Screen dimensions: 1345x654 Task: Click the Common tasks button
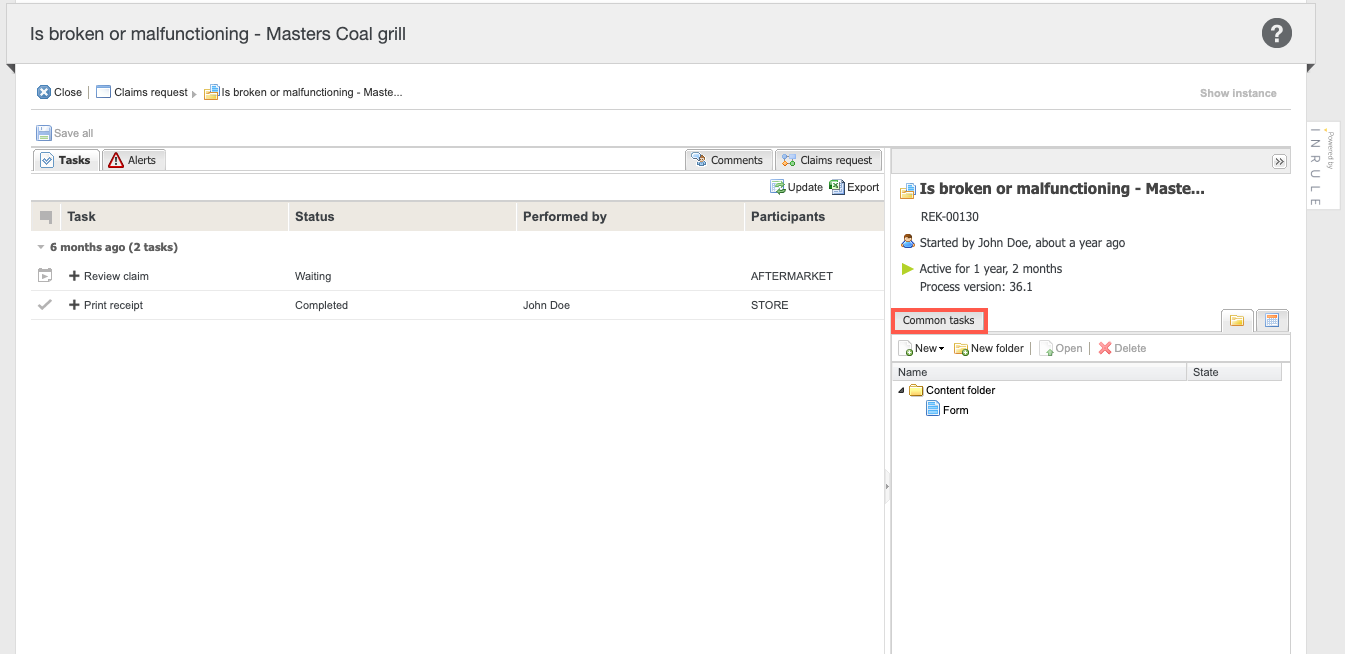click(938, 321)
